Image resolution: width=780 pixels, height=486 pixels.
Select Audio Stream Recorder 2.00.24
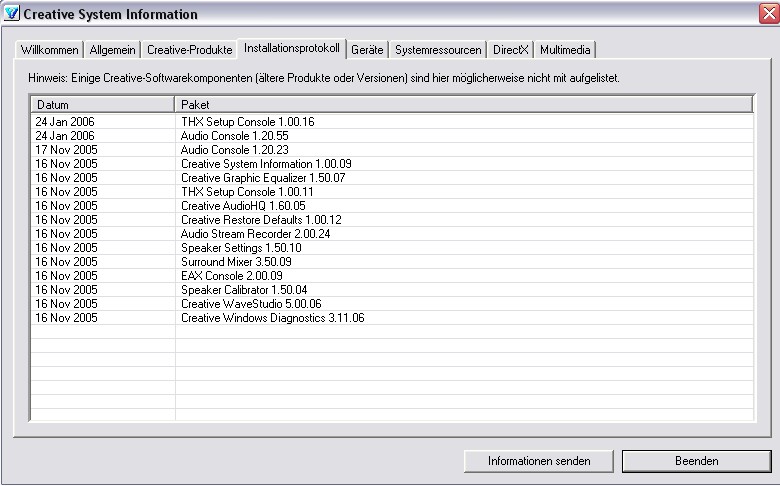[392, 233]
